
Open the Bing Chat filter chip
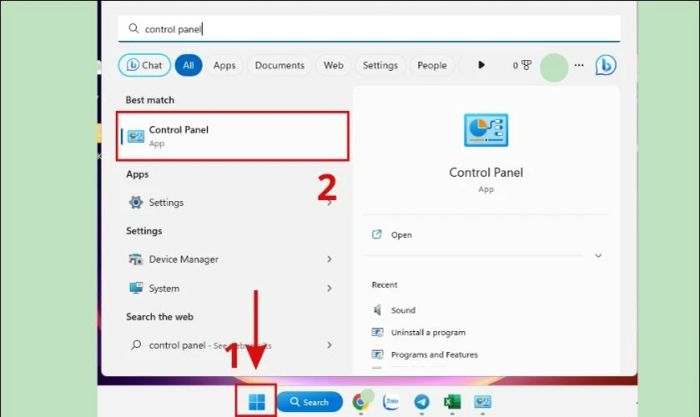coord(145,65)
